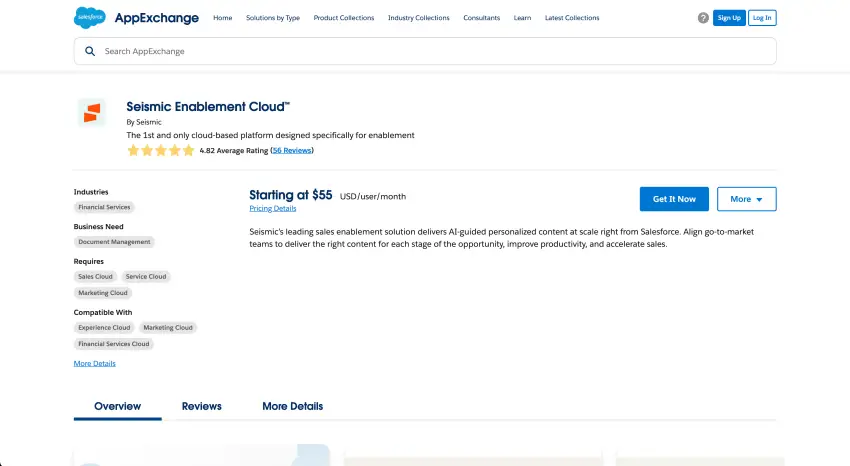850x466 pixels.
Task: Click the Sign Up button
Action: [x=729, y=18]
